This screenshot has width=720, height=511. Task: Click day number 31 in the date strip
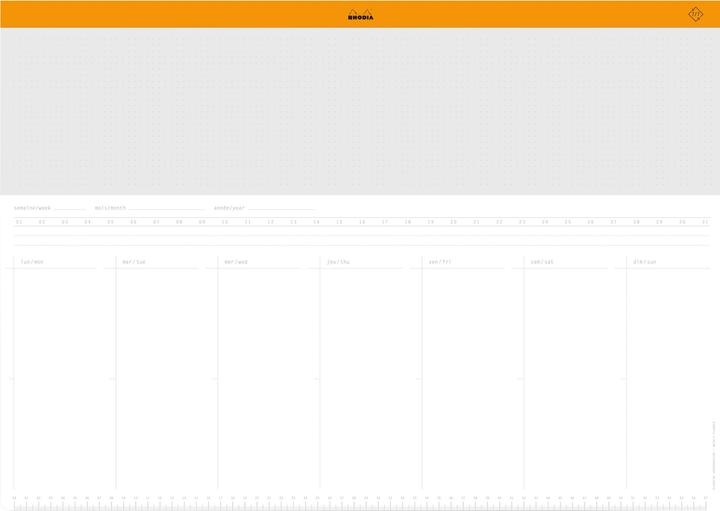pyautogui.click(x=705, y=222)
